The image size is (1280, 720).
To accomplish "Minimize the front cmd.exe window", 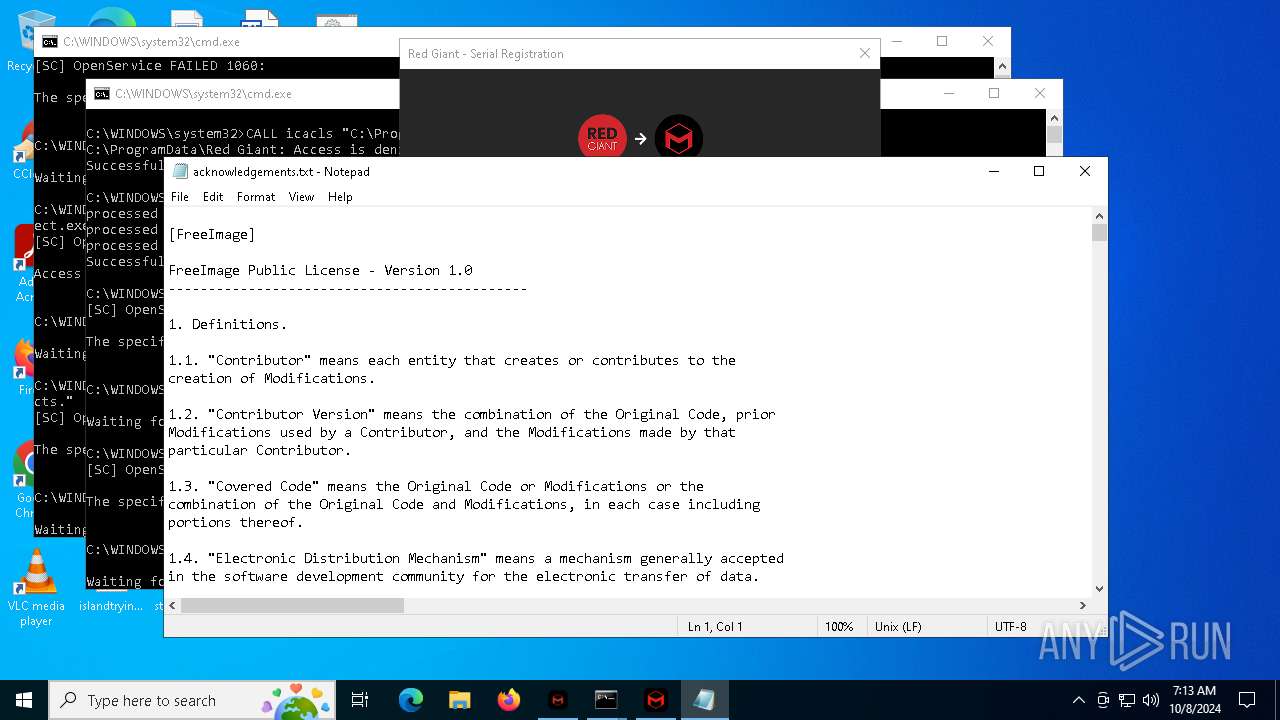I will (x=948, y=93).
